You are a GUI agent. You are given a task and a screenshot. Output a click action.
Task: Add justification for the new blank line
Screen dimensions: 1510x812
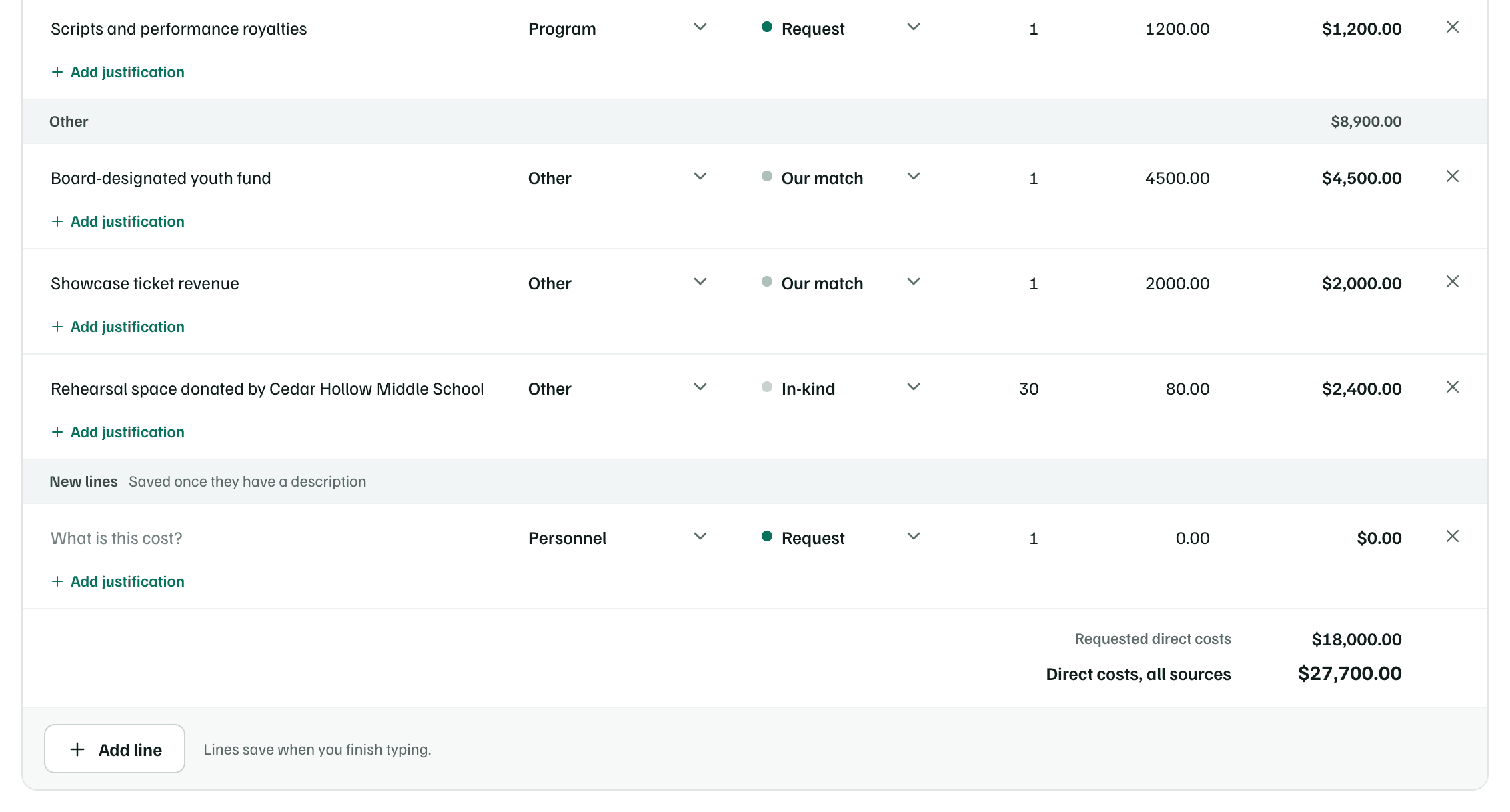[x=118, y=581]
